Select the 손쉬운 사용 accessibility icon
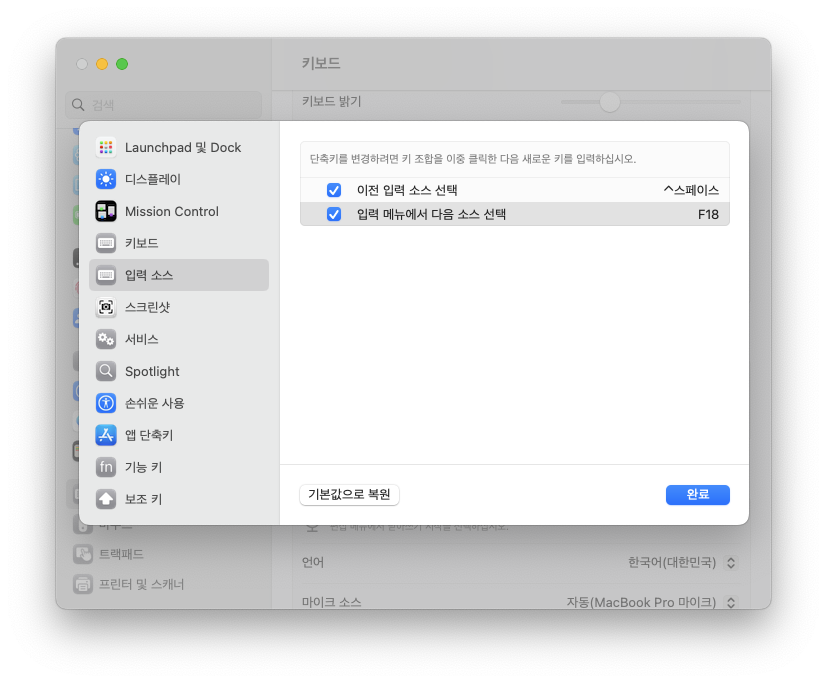This screenshot has width=827, height=683. pos(106,403)
